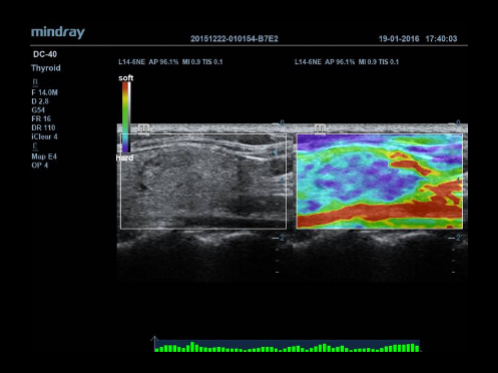Click the green pressure quality bar graph

pyautogui.click(x=287, y=347)
